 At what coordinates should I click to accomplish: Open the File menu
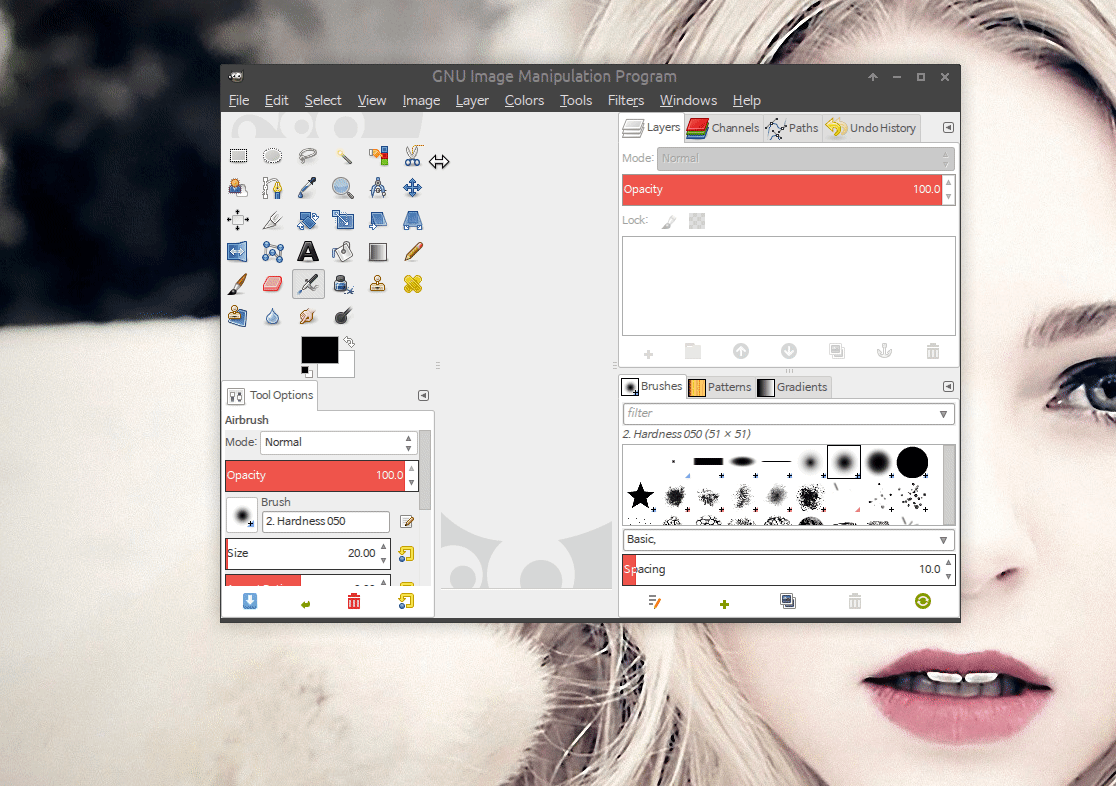coord(239,100)
